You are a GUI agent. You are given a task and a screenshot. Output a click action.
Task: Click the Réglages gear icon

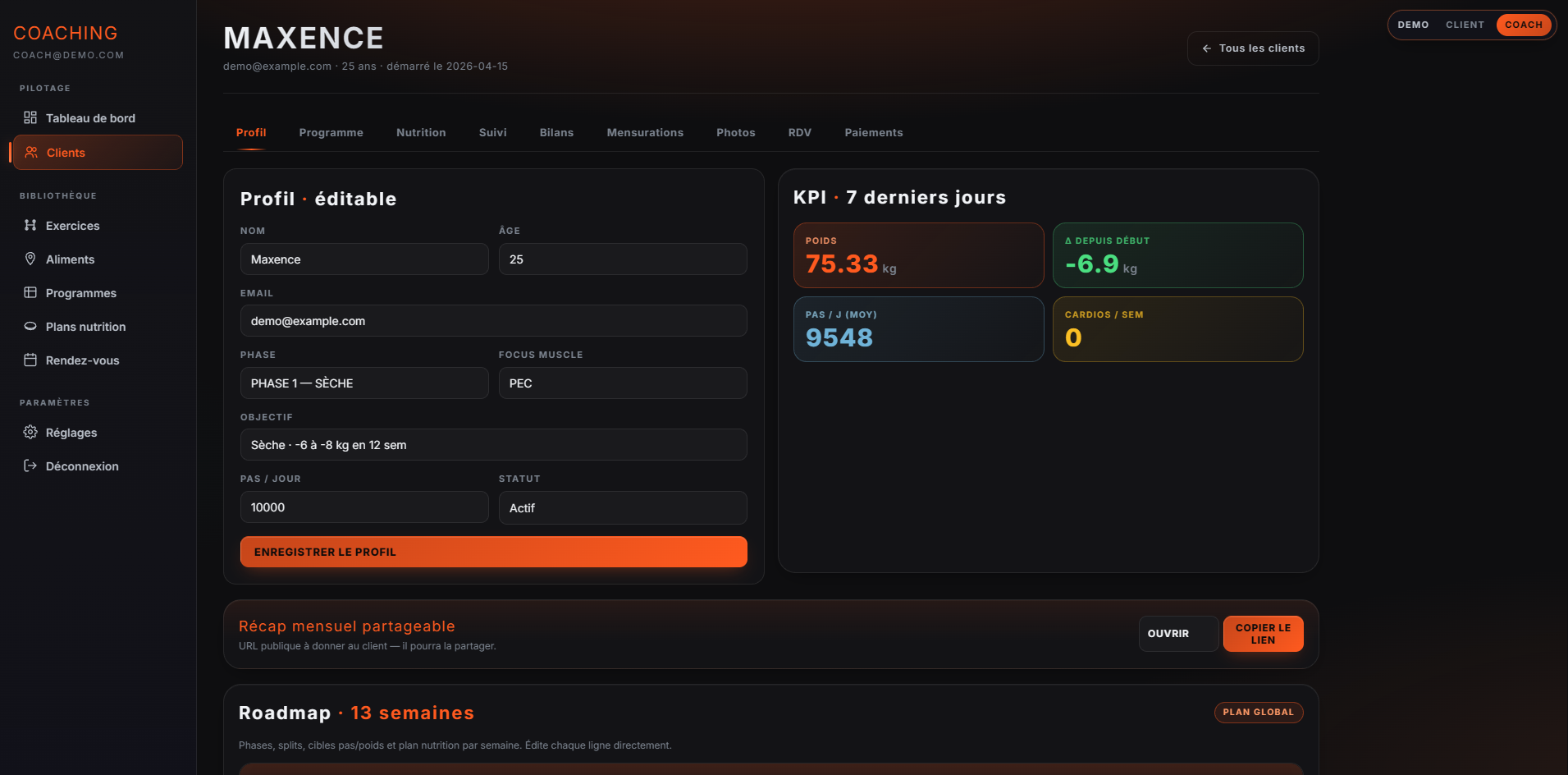click(30, 432)
